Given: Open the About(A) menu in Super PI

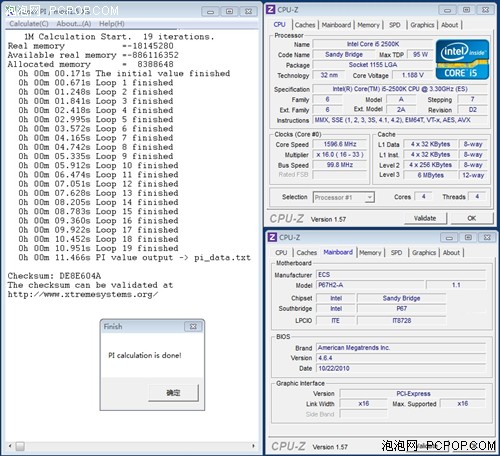Looking at the screenshot, I should [74, 24].
